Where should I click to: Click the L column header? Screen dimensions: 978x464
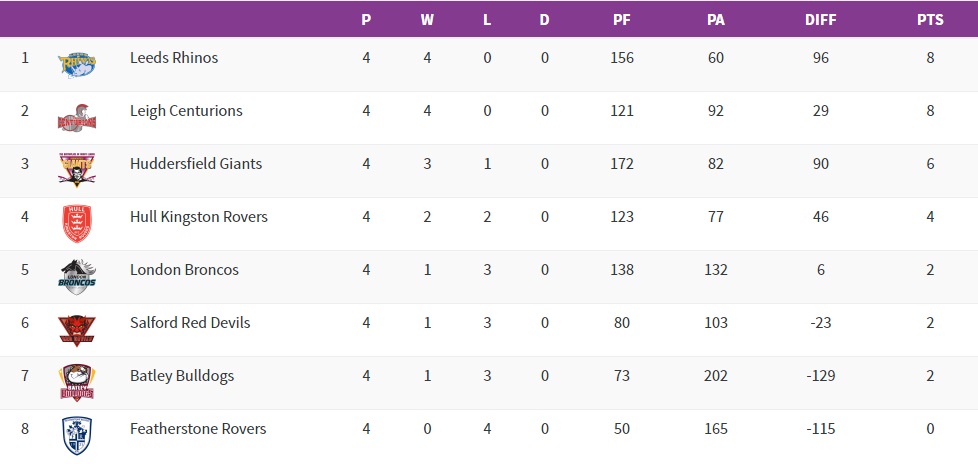point(487,20)
